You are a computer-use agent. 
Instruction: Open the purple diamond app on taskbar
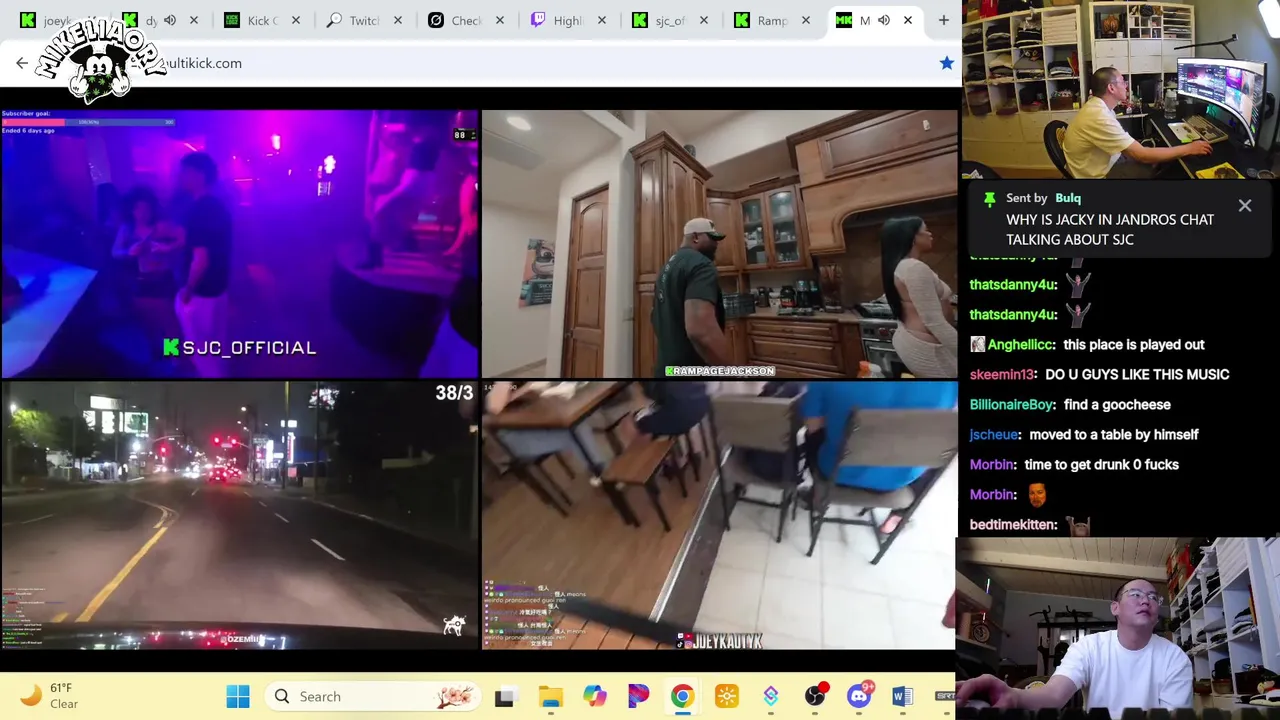771,696
